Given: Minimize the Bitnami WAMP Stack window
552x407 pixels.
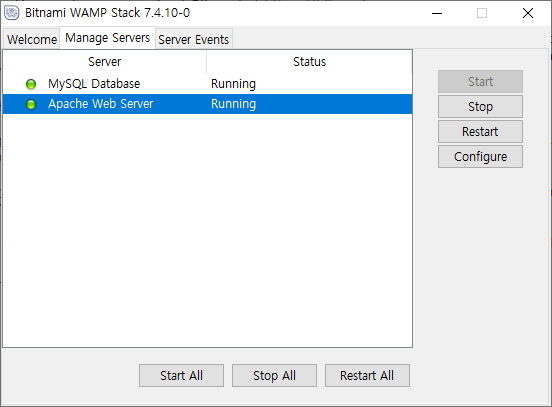Looking at the screenshot, I should pyautogui.click(x=437, y=13).
